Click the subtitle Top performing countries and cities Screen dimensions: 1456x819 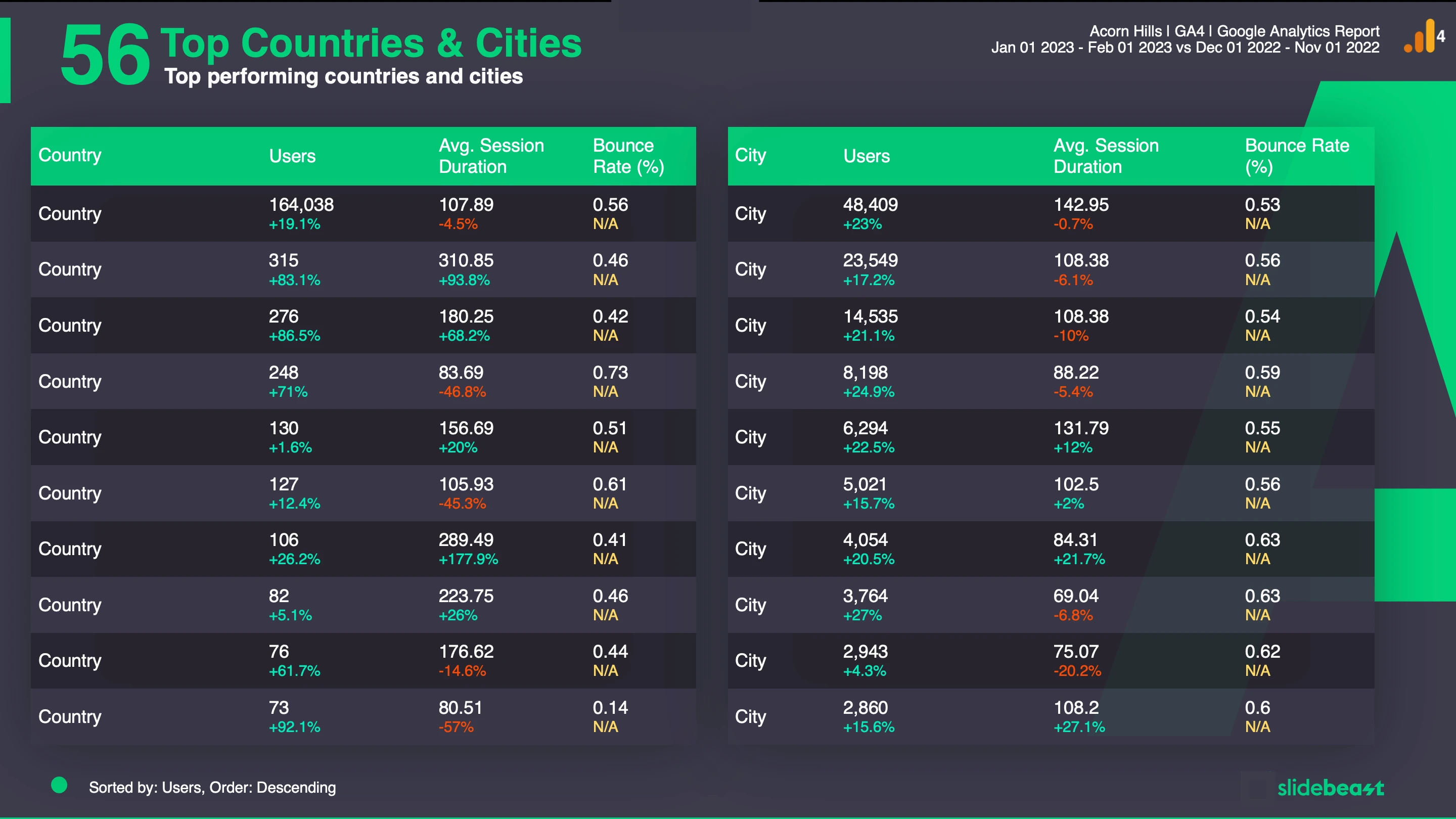(344, 76)
